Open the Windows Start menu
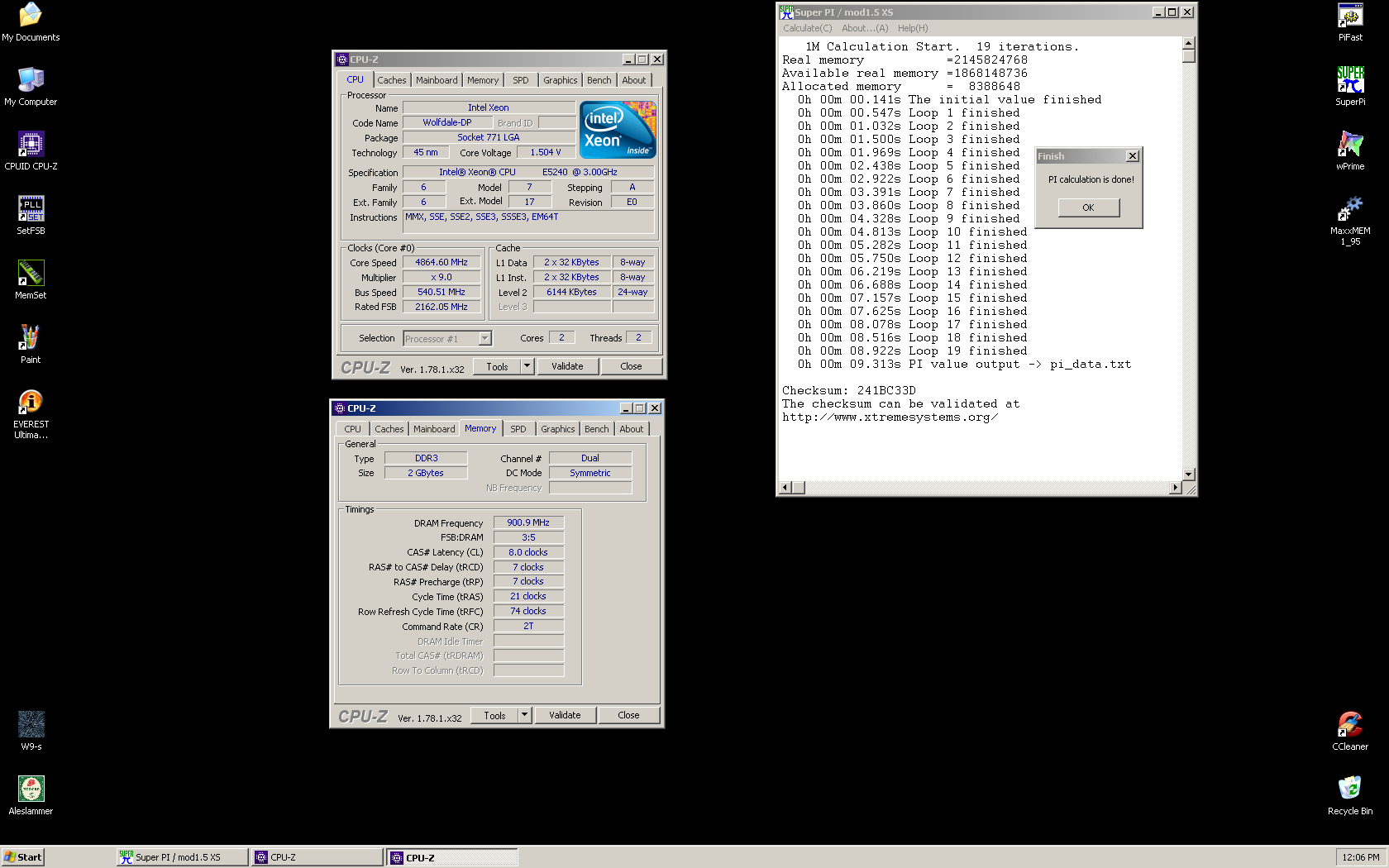1389x868 pixels. click(x=22, y=857)
